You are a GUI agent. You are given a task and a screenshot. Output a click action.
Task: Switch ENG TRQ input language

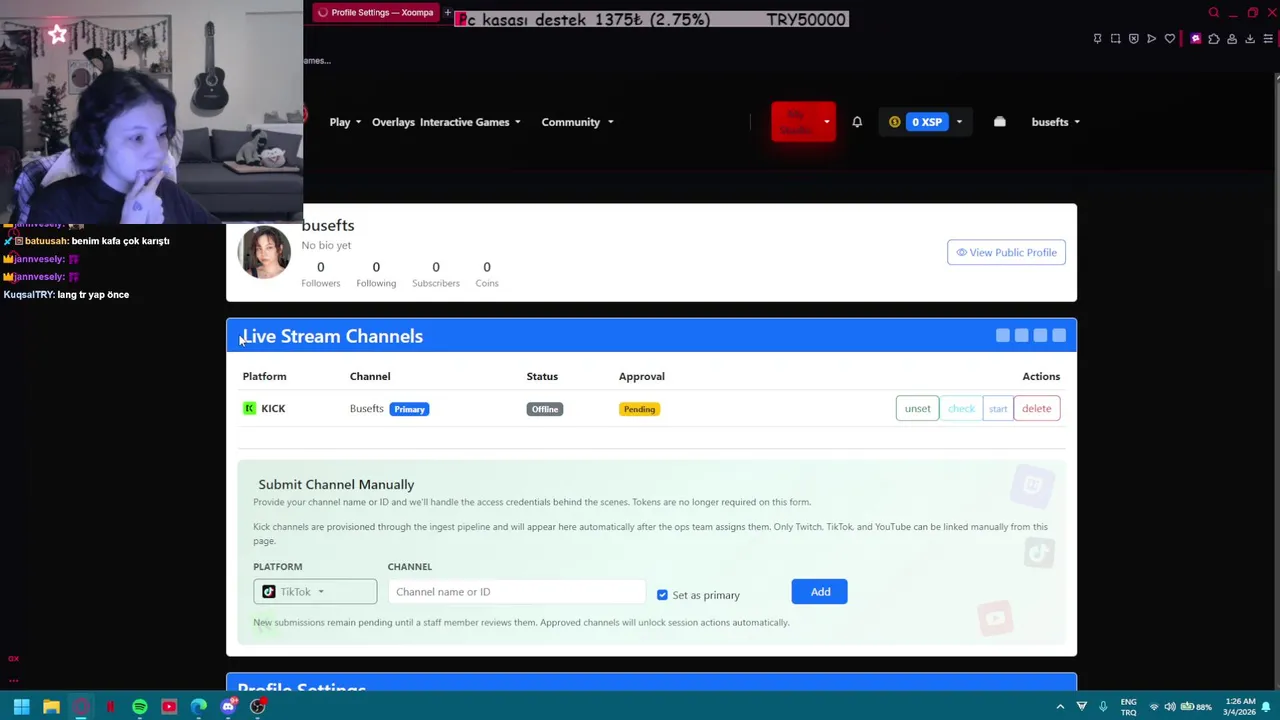(x=1128, y=707)
